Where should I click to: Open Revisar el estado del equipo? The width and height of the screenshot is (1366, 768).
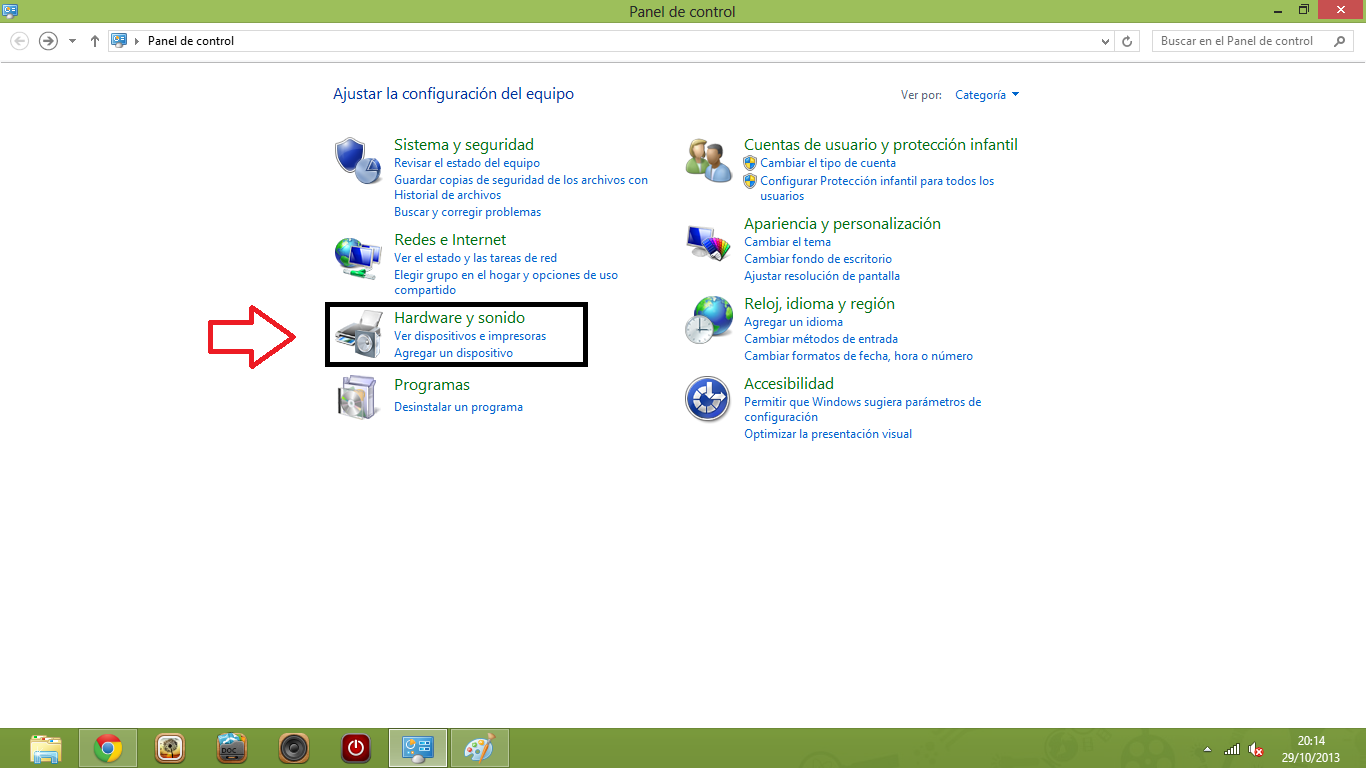tap(467, 163)
